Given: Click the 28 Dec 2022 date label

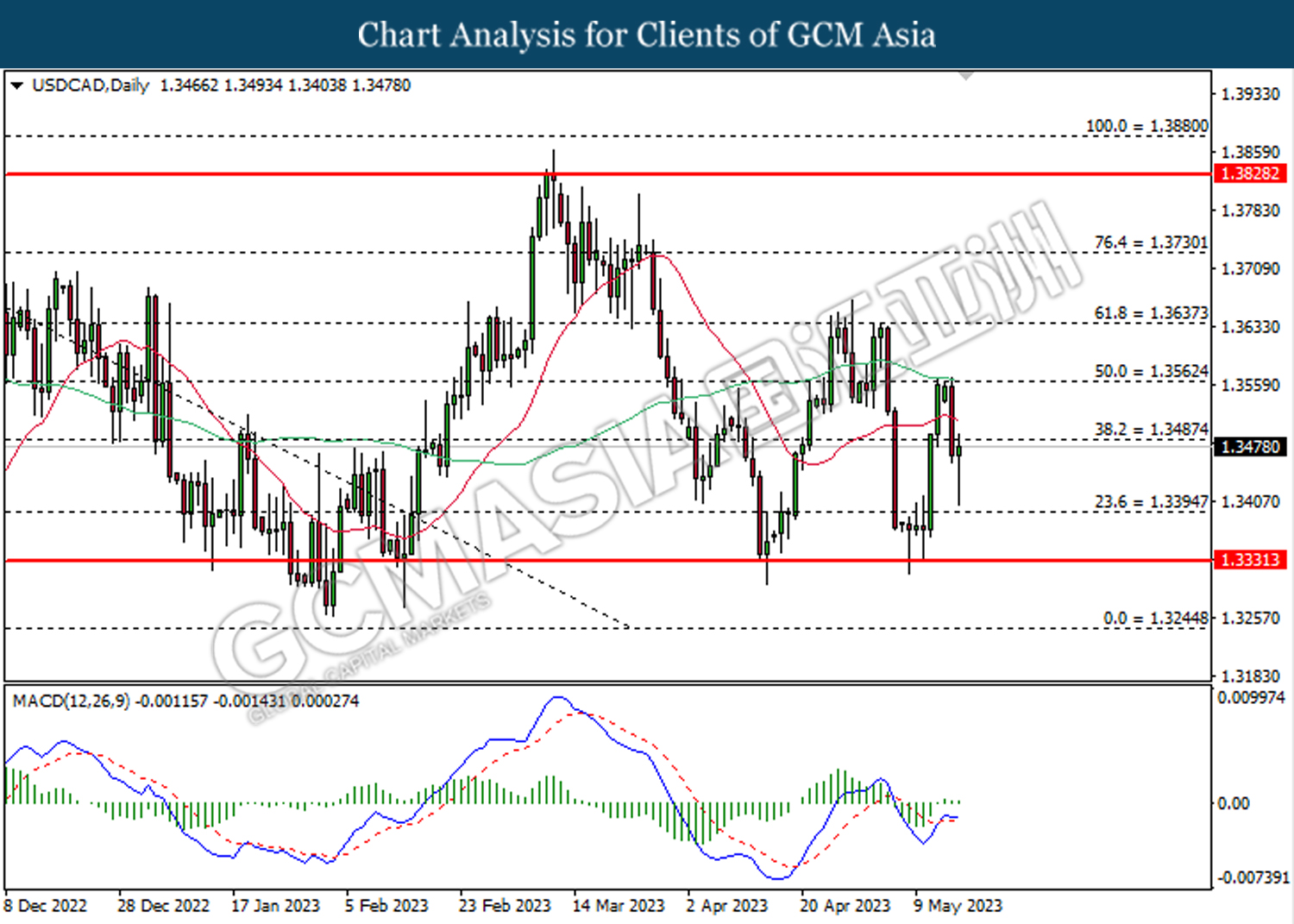Looking at the screenshot, I should (163, 906).
